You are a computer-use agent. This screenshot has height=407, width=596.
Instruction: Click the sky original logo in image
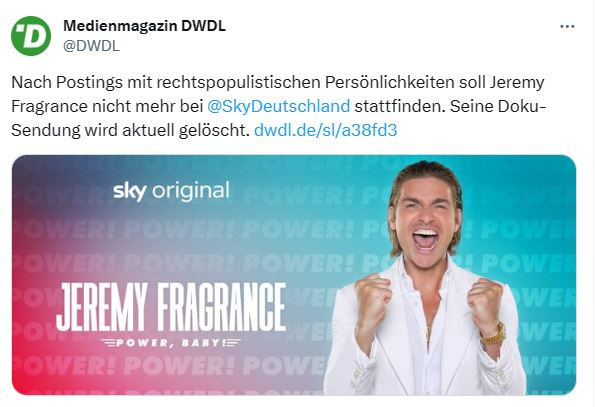(x=171, y=191)
